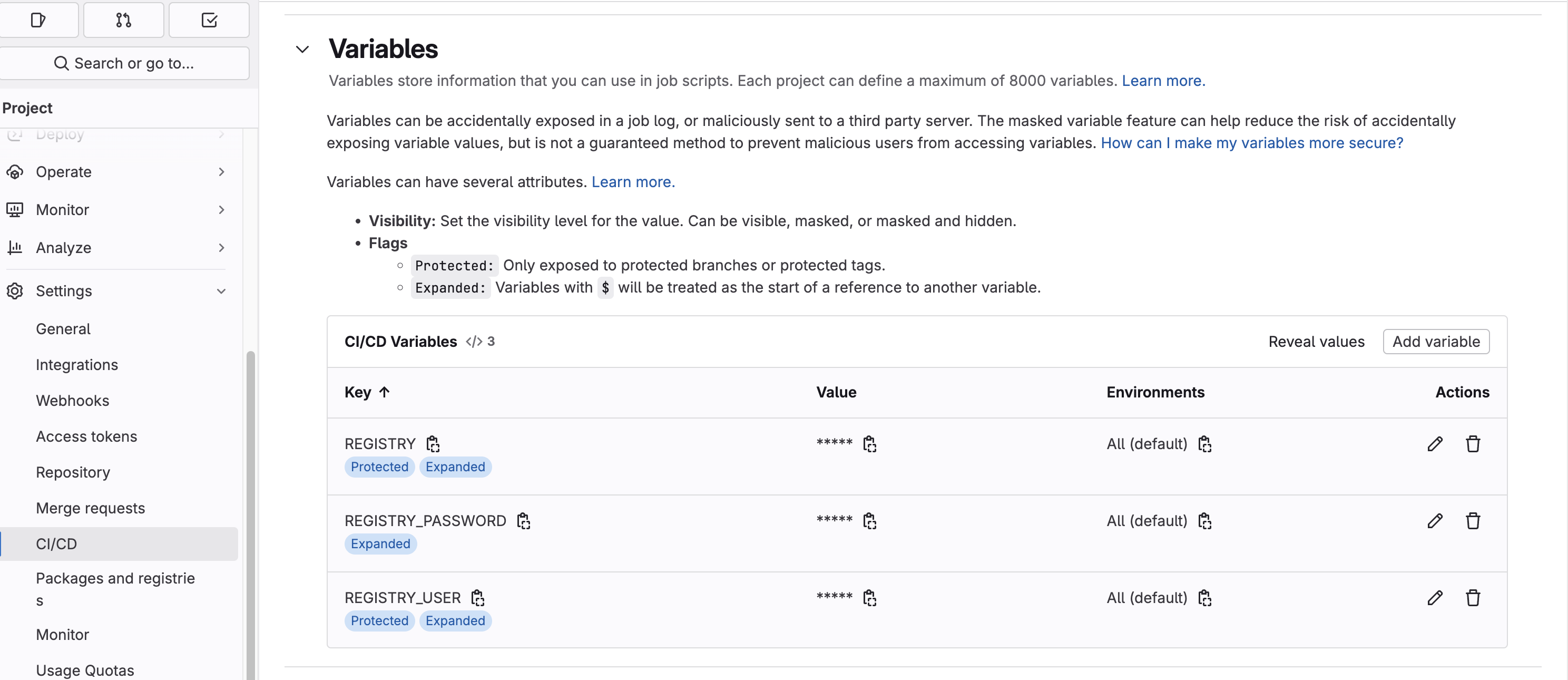
Task: Open 'How can I make my variables more secure?' link
Action: point(1251,143)
